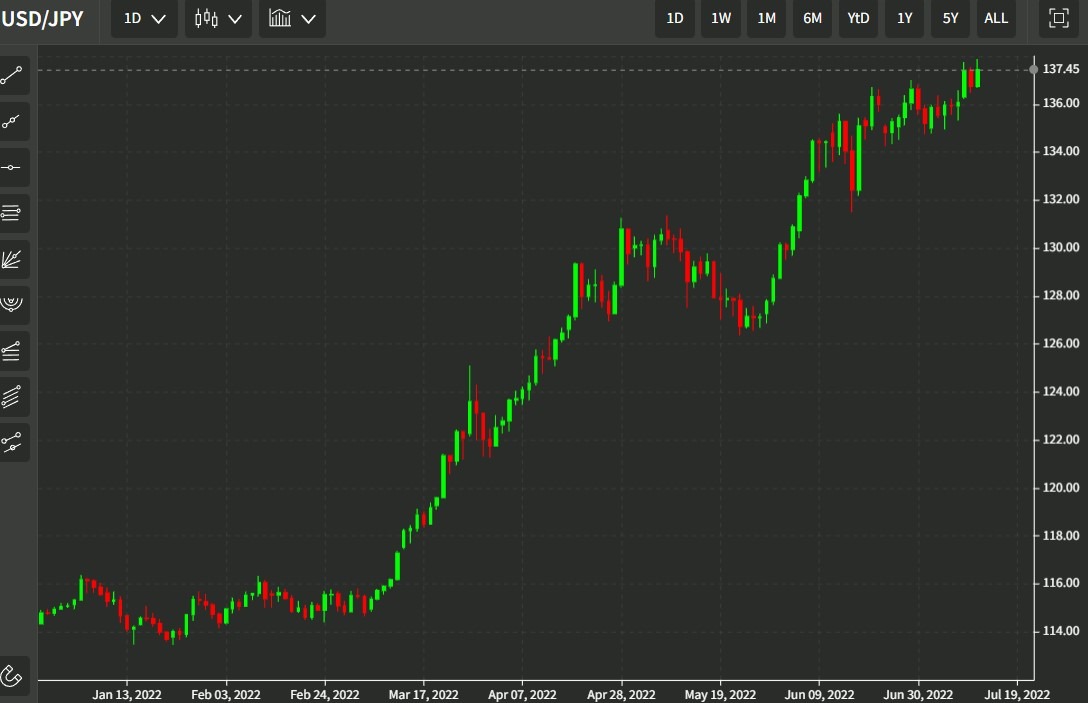The height and width of the screenshot is (703, 1088).
Task: Click the Apr 28, 2022 date label
Action: pos(621,695)
